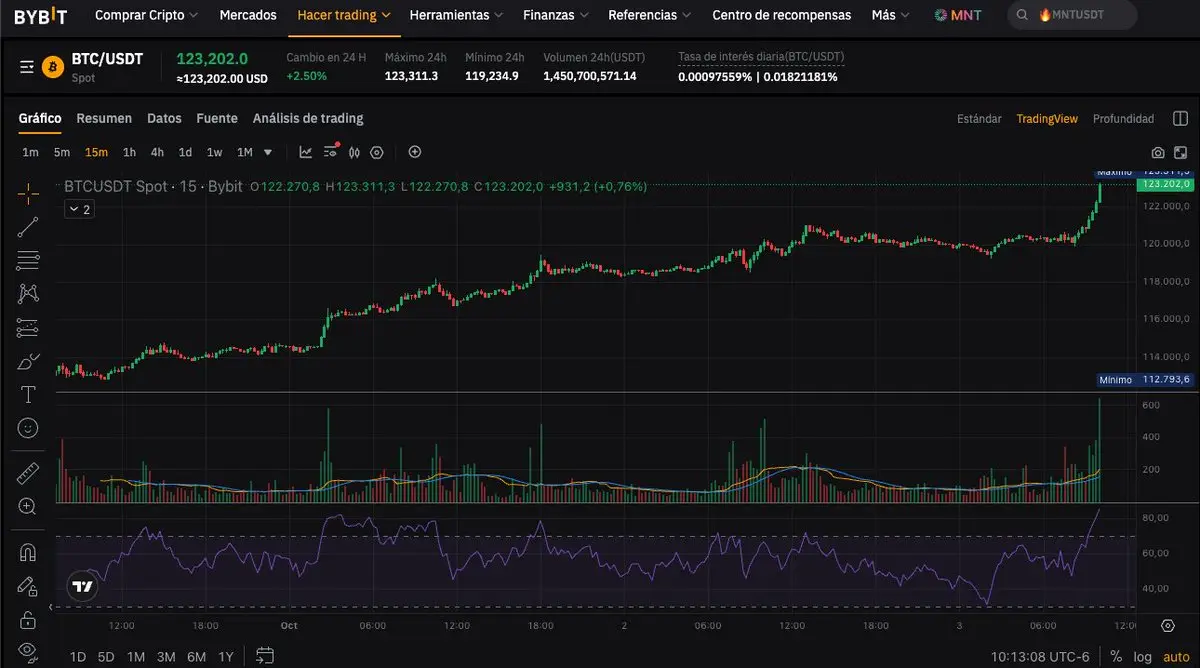Viewport: 1200px width, 668px height.
Task: Hide all drawings with the eye icon
Action: (x=28, y=650)
